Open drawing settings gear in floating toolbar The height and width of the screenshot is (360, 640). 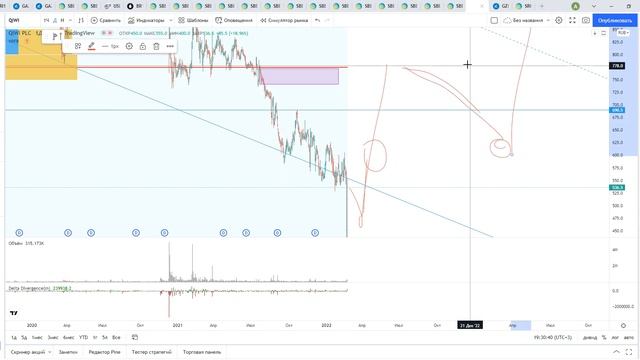coord(129,46)
